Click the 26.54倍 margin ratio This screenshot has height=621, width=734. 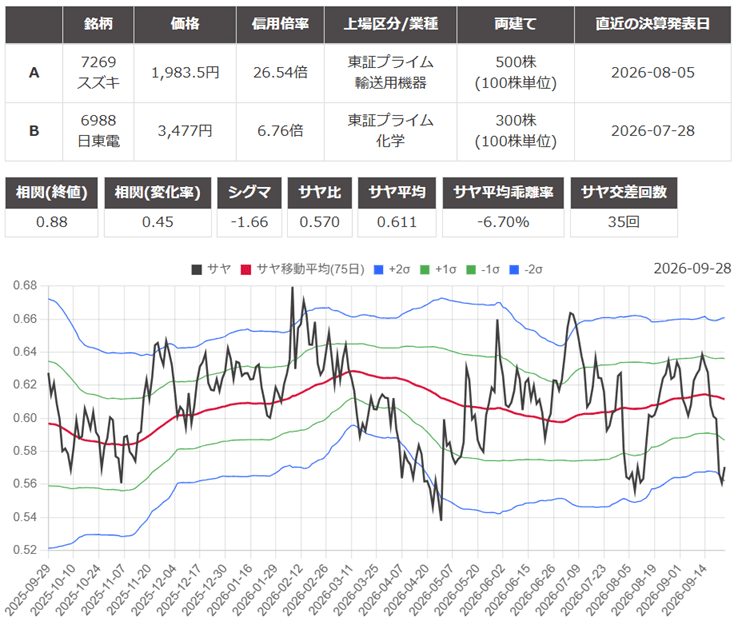tap(280, 73)
